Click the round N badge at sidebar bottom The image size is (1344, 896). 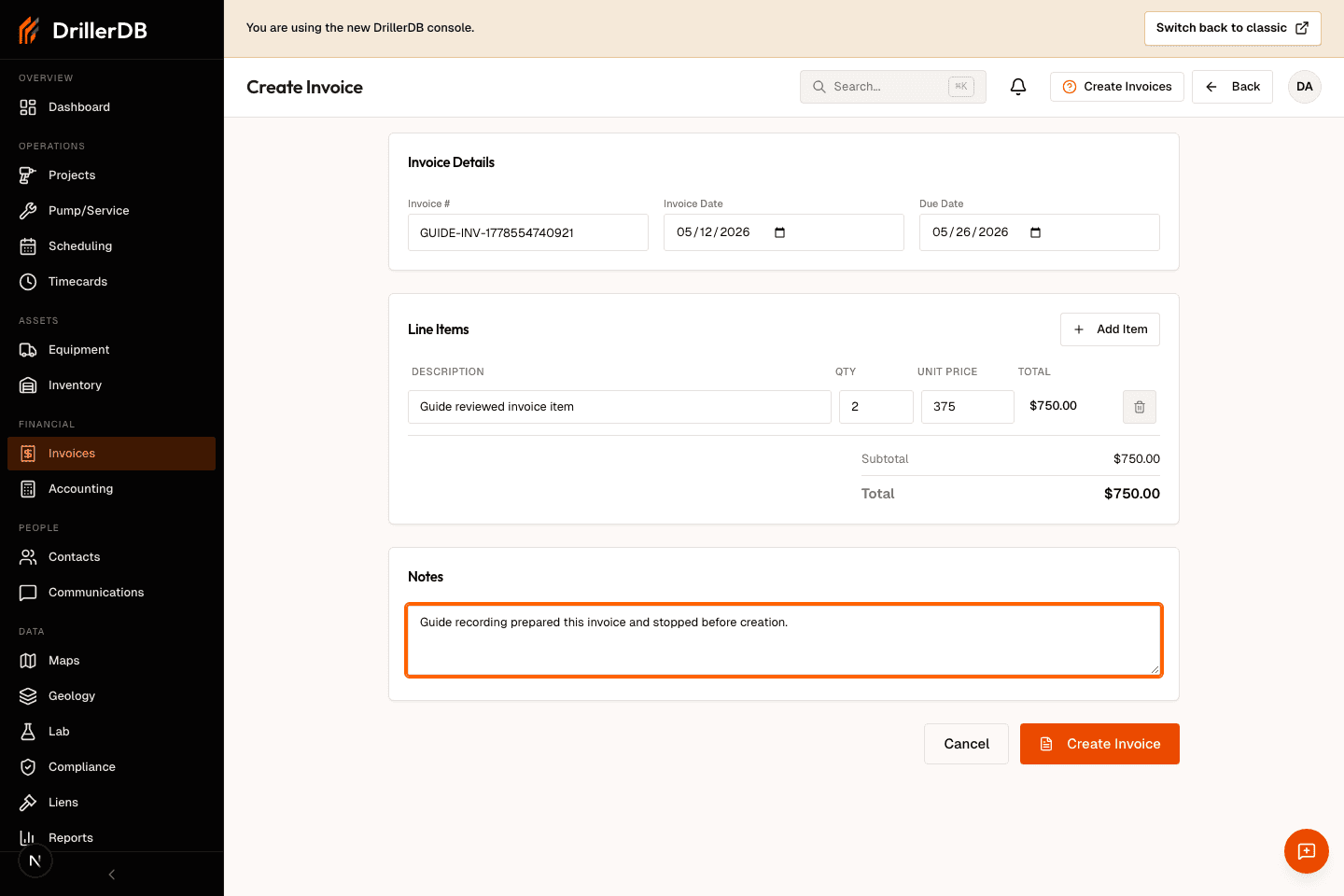click(35, 861)
